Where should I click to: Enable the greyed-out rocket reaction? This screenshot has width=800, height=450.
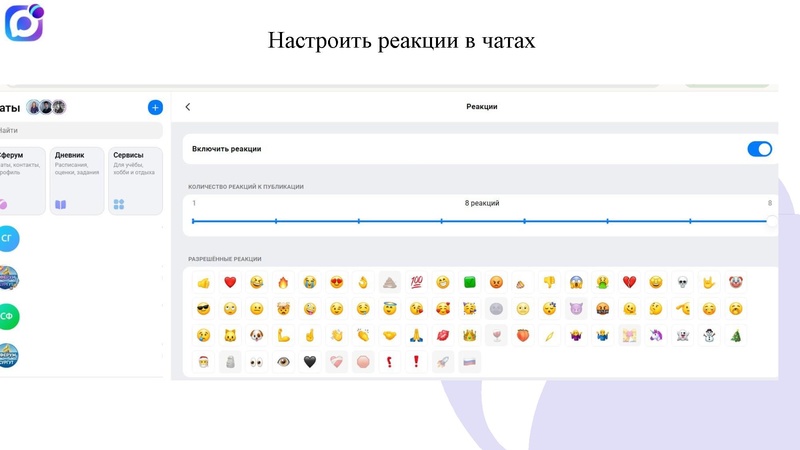tap(443, 362)
